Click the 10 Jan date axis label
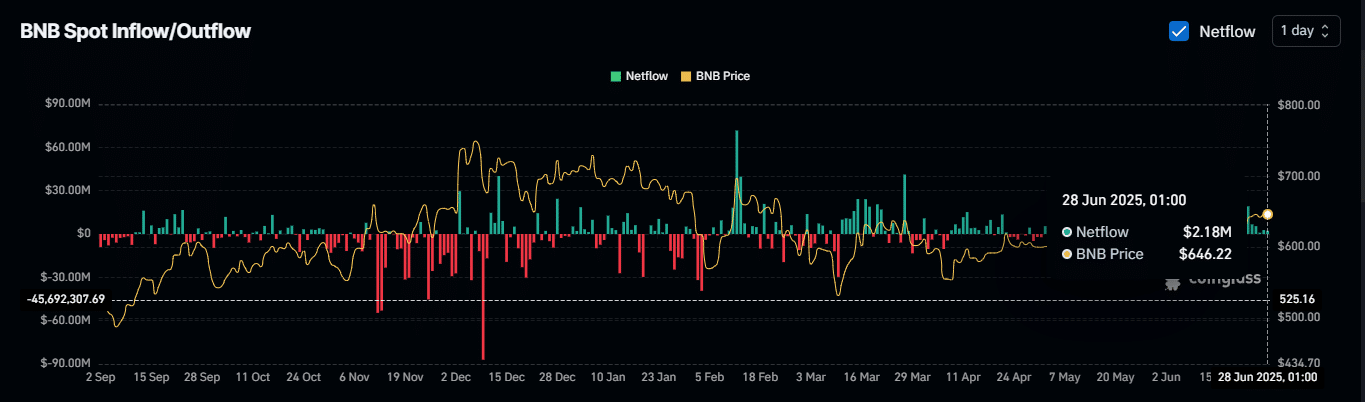This screenshot has width=1365, height=402. [608, 378]
